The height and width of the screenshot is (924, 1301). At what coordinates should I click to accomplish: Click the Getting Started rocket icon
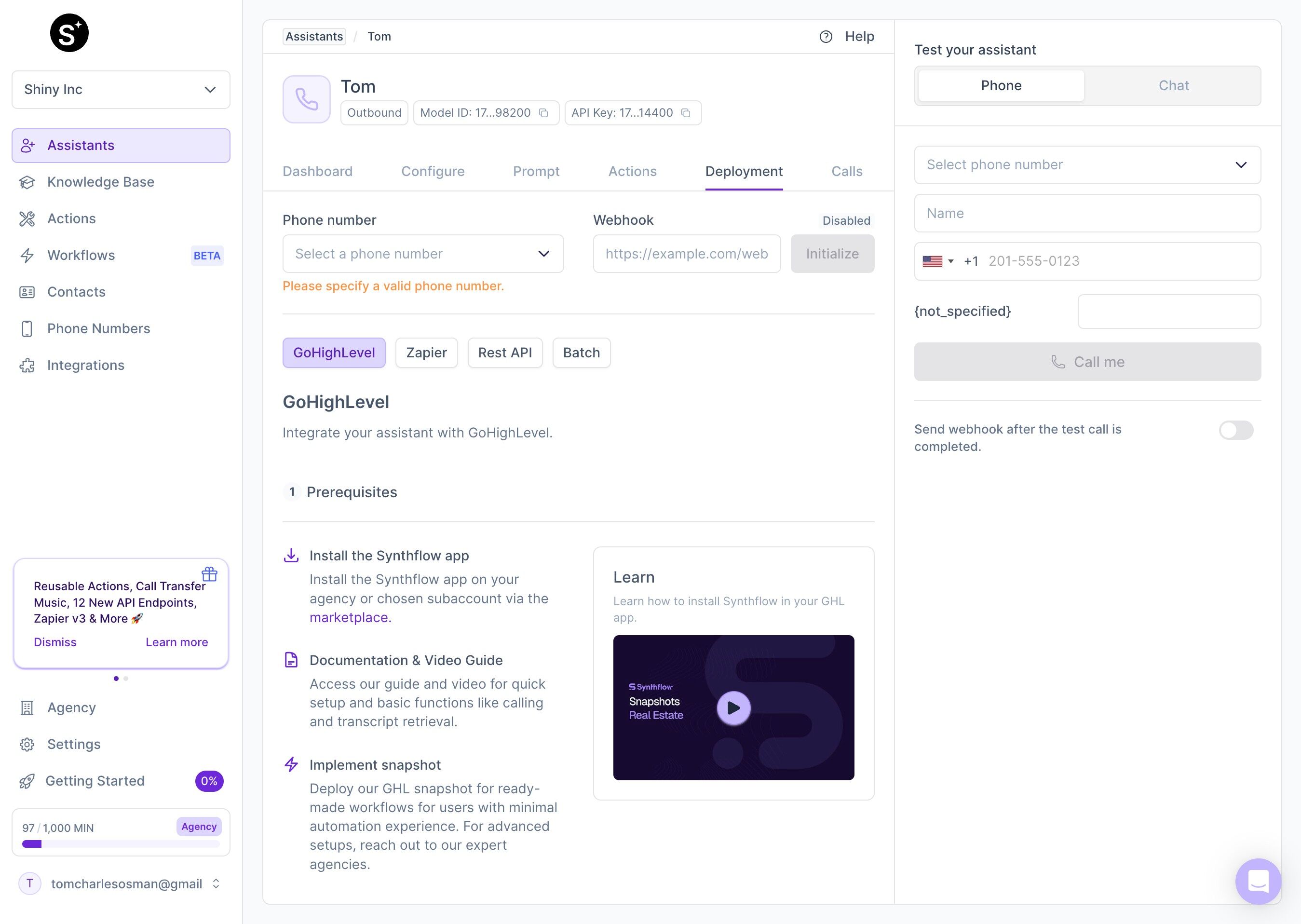pyautogui.click(x=27, y=781)
